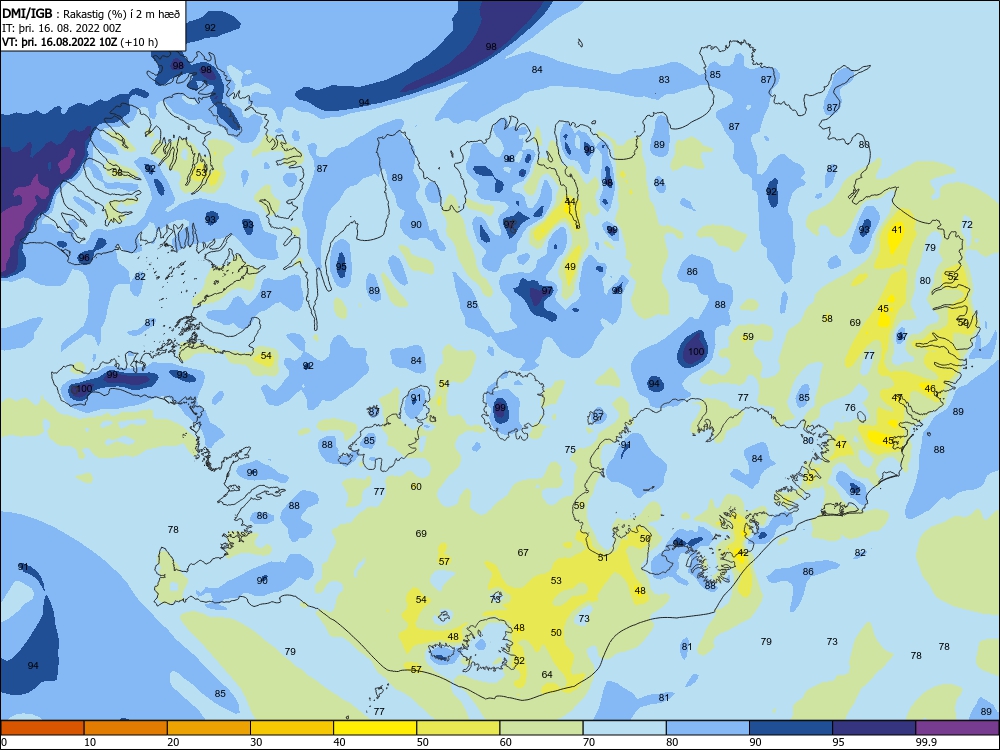Click the map value 83
This screenshot has height=750, width=1000.
click(x=664, y=80)
